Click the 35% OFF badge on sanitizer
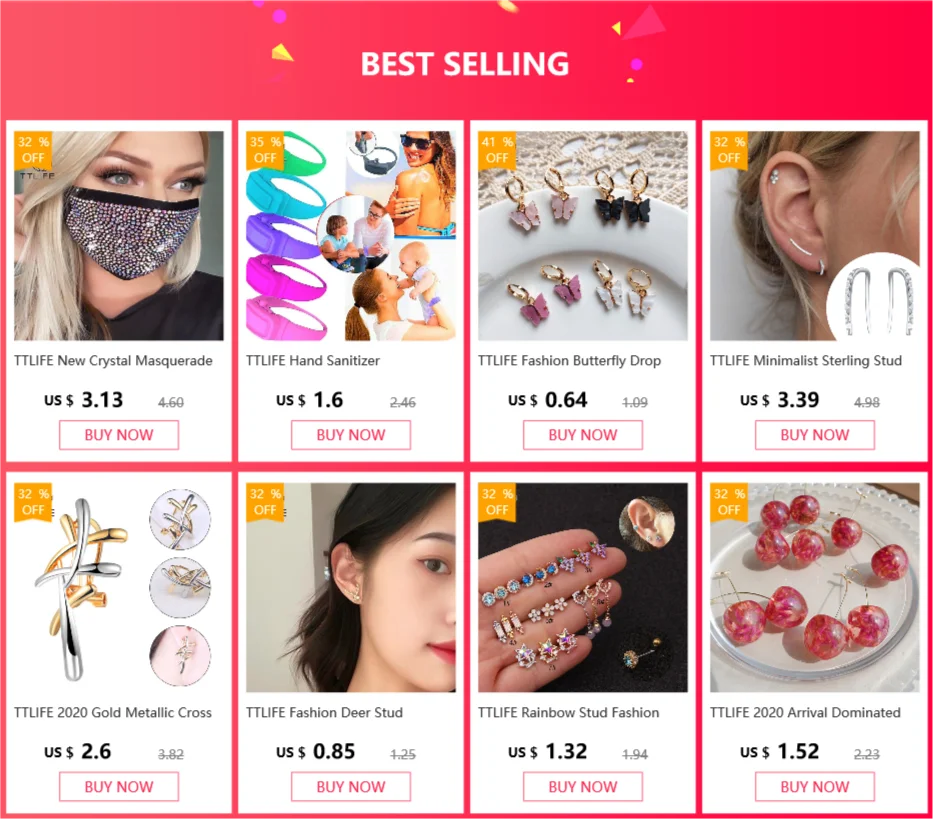Viewport: 933px width, 819px height. tap(265, 150)
